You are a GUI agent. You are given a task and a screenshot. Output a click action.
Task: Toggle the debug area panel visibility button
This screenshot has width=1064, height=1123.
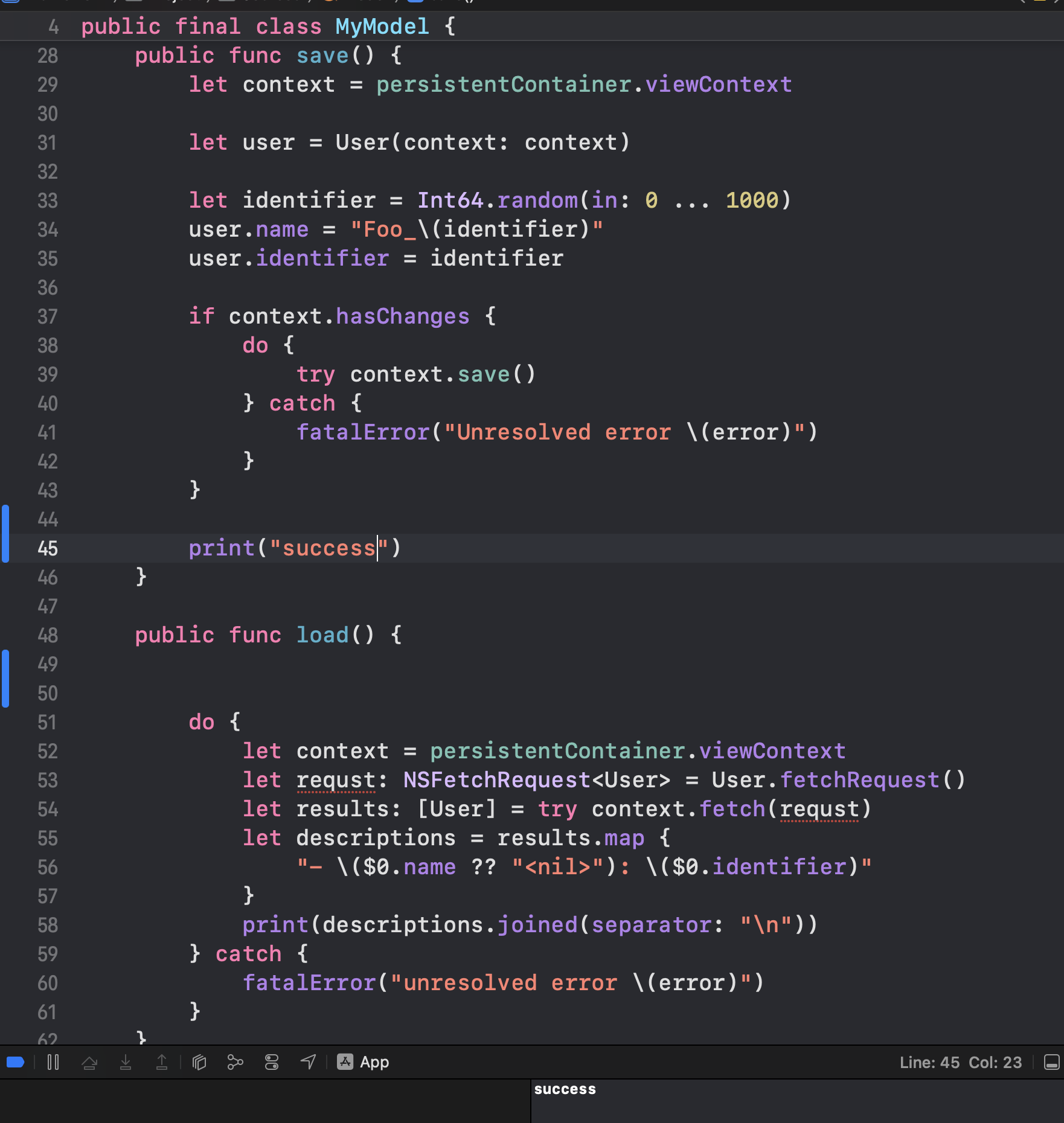[x=1051, y=1062]
